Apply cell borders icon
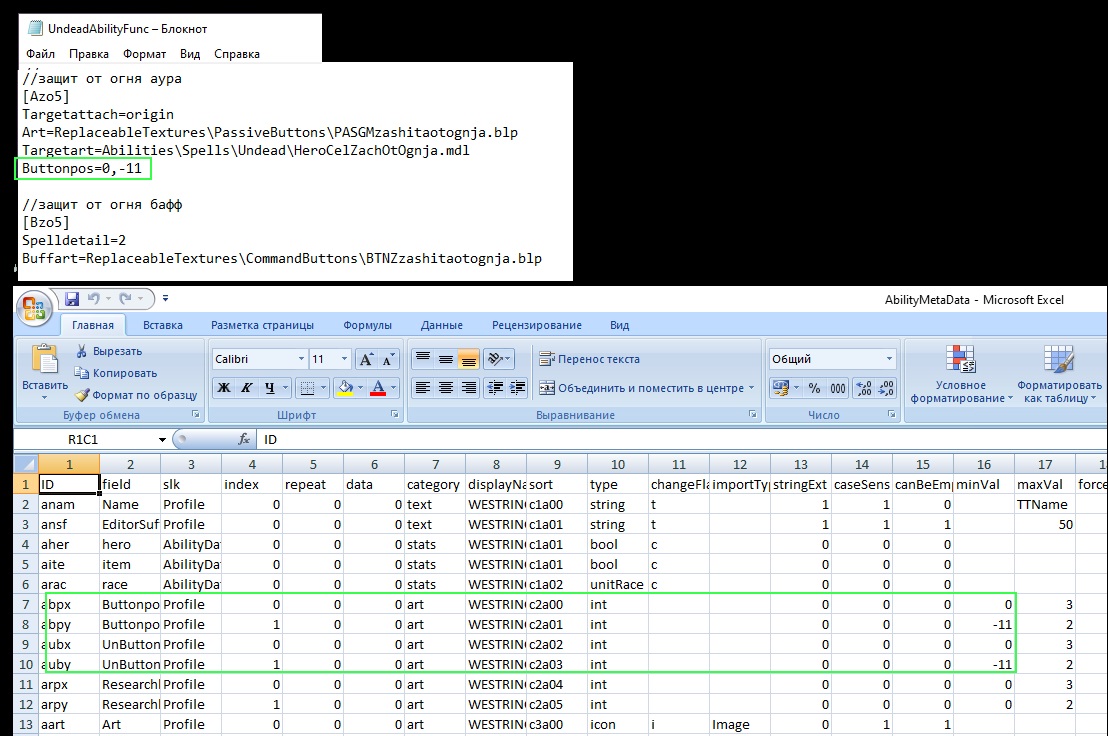The height and width of the screenshot is (736, 1108). [307, 387]
